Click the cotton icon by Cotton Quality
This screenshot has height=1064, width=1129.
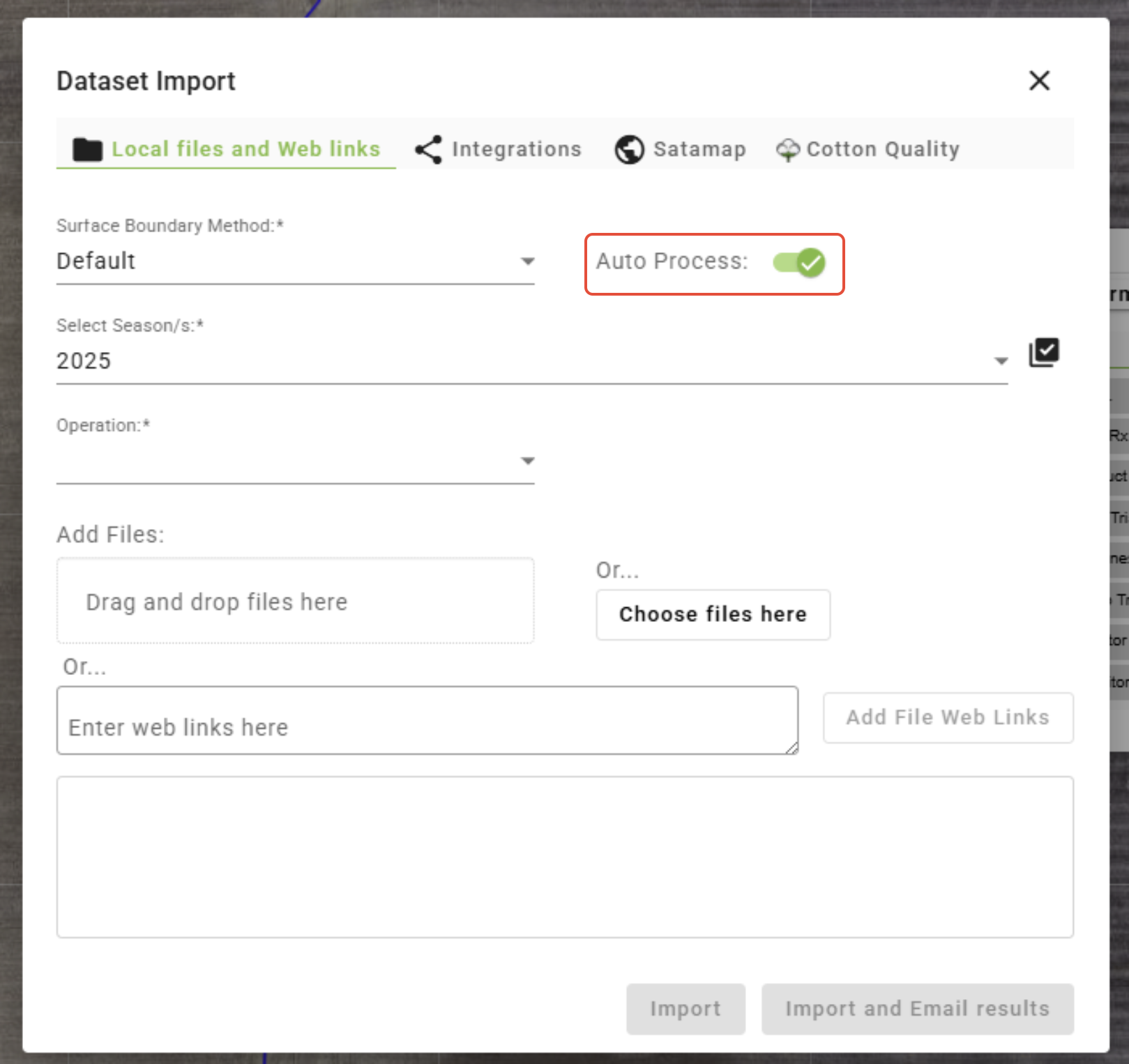787,149
